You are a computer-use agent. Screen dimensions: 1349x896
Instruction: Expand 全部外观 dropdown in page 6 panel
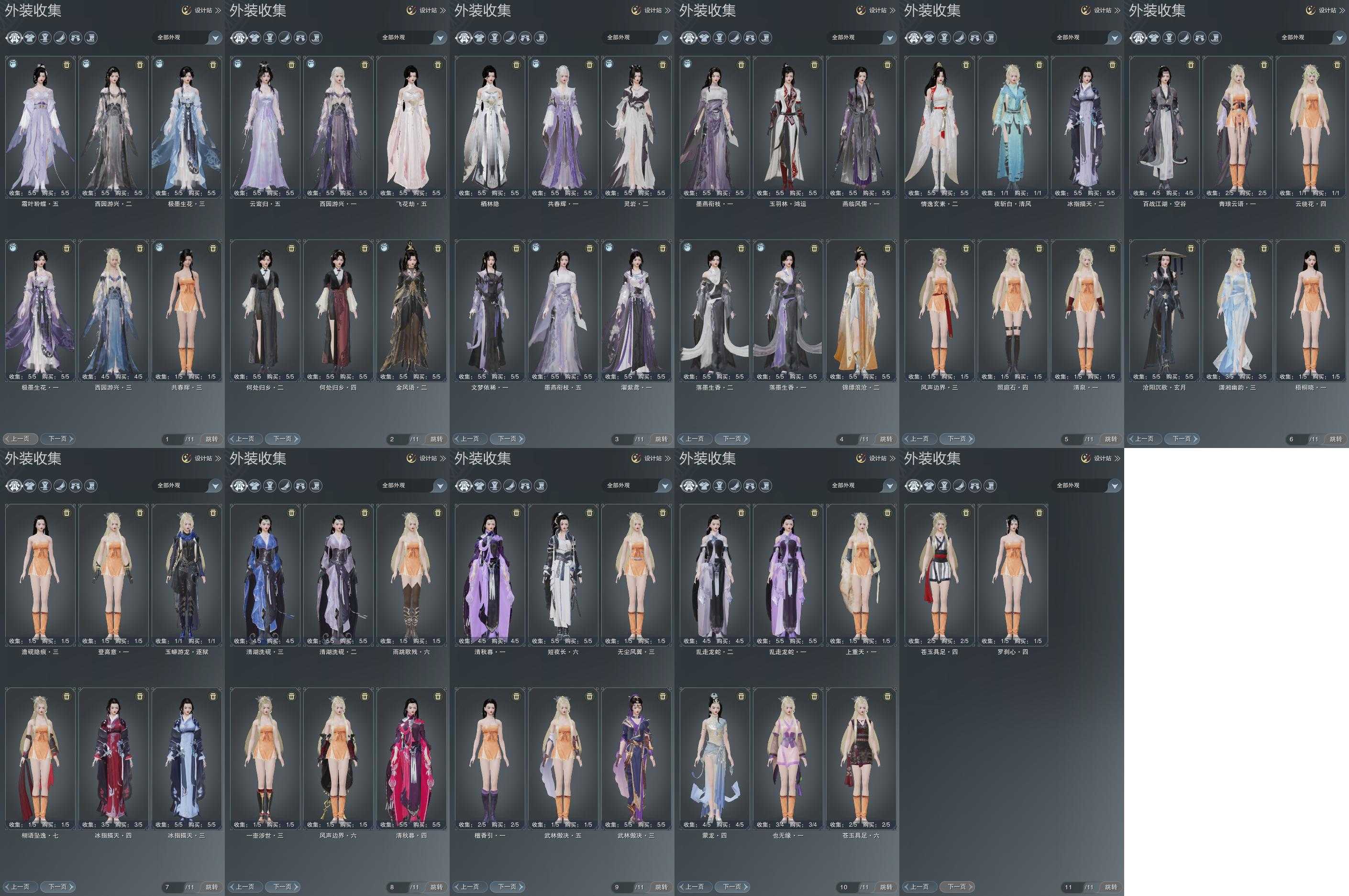click(x=1338, y=38)
